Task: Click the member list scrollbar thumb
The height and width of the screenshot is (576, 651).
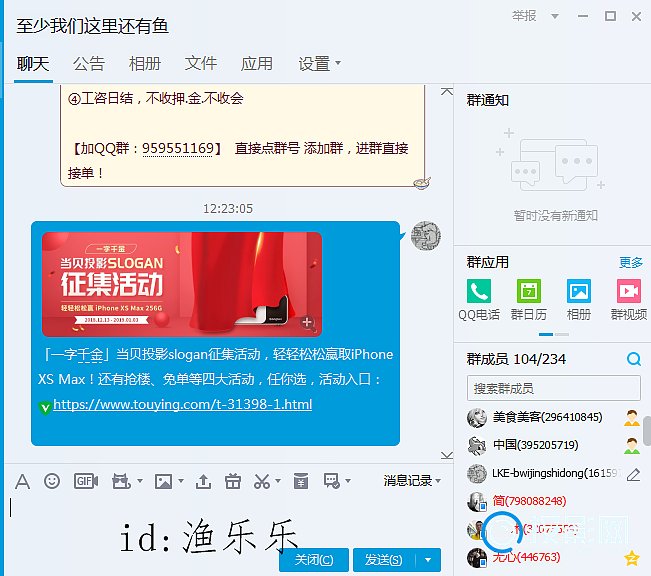Action: [x=647, y=431]
